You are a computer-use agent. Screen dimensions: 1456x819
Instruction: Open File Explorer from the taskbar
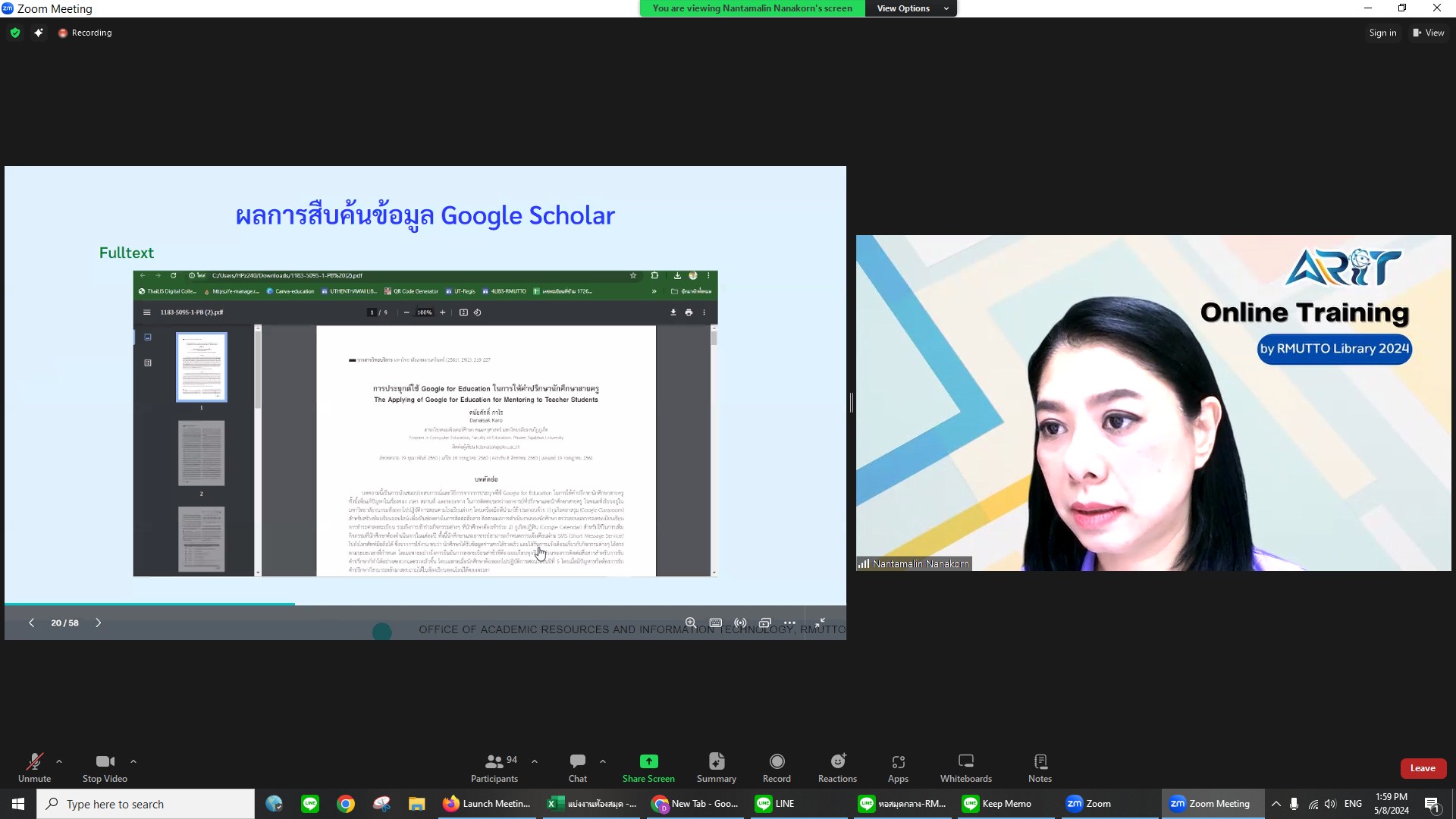[x=416, y=804]
